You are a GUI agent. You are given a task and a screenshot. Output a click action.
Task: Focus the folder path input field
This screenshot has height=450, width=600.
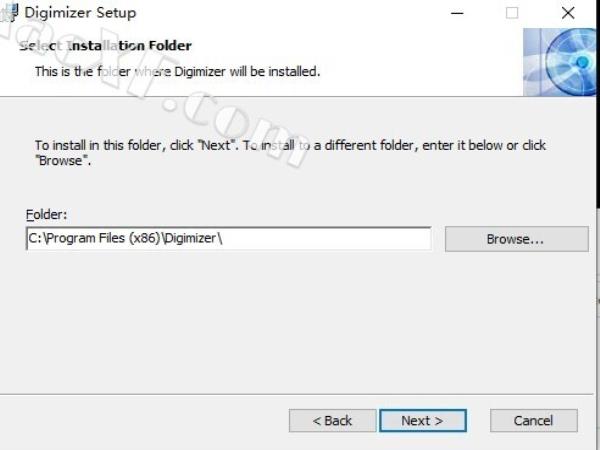tap(229, 238)
